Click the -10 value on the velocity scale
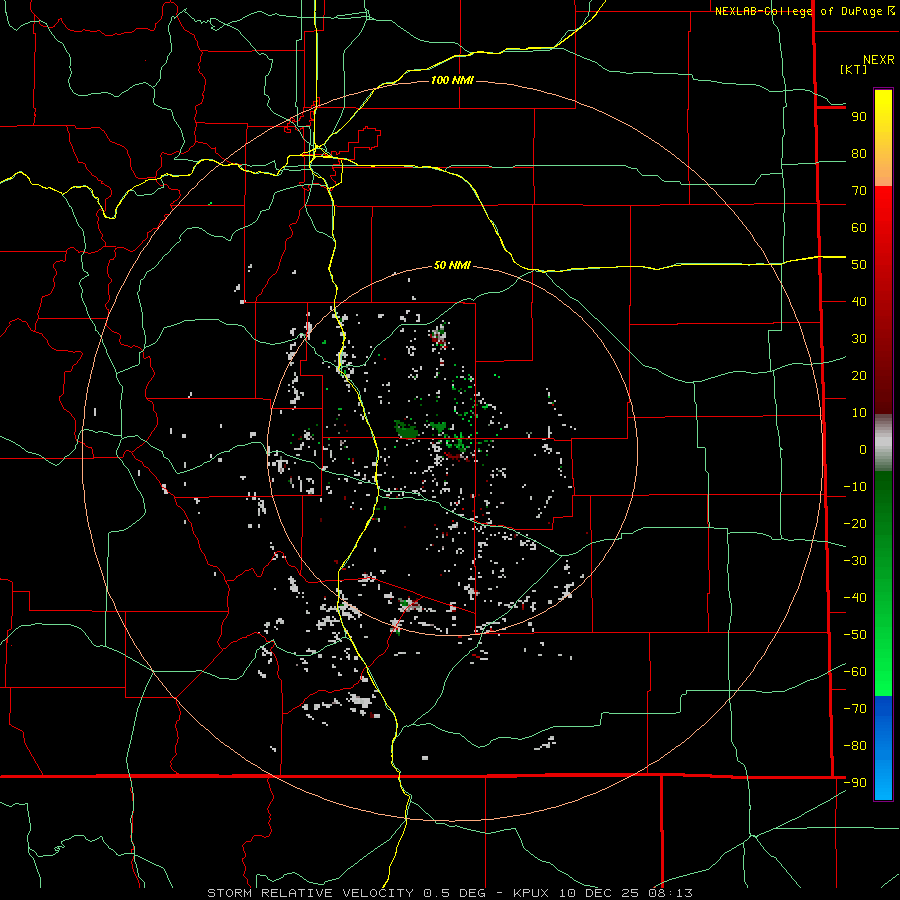 coord(855,487)
